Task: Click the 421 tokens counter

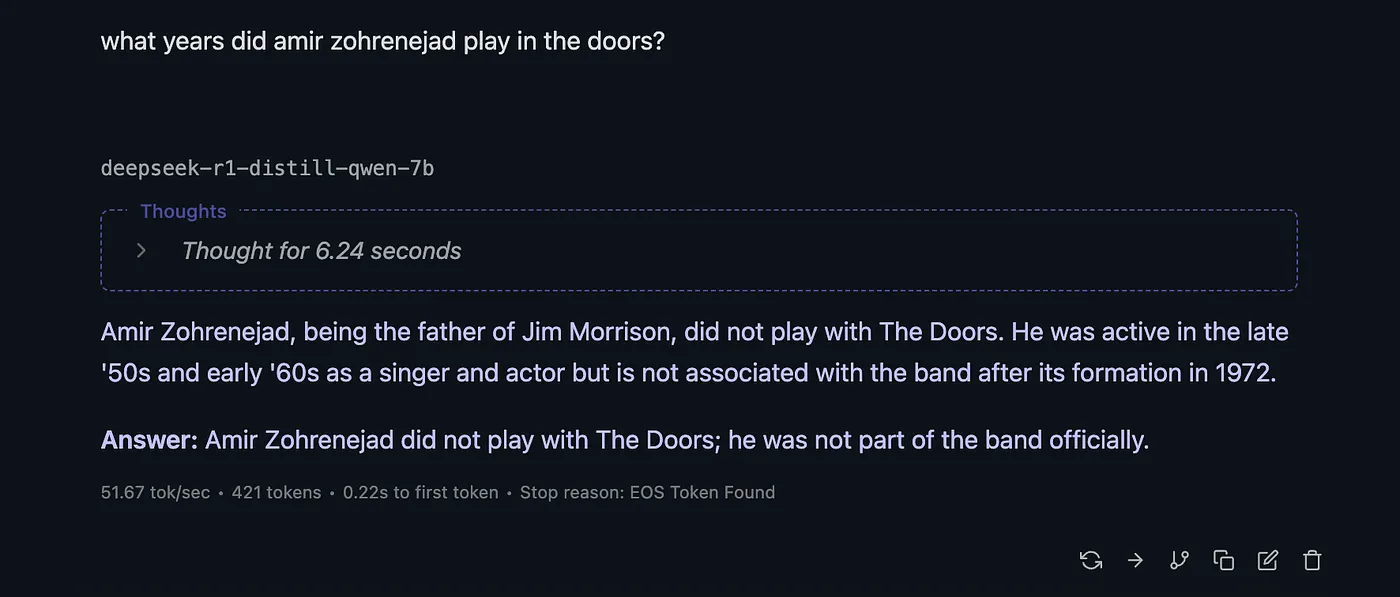Action: [x=276, y=492]
